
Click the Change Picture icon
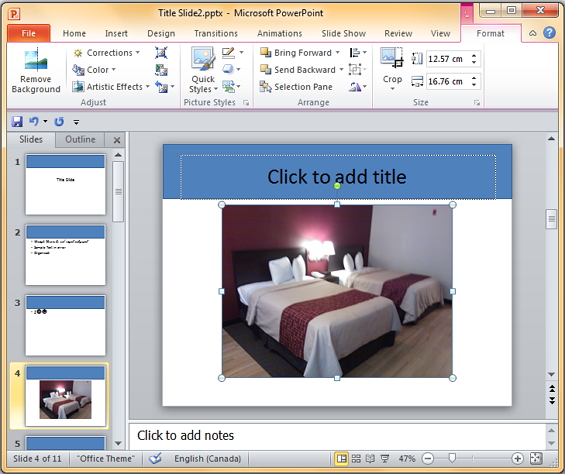tap(161, 70)
